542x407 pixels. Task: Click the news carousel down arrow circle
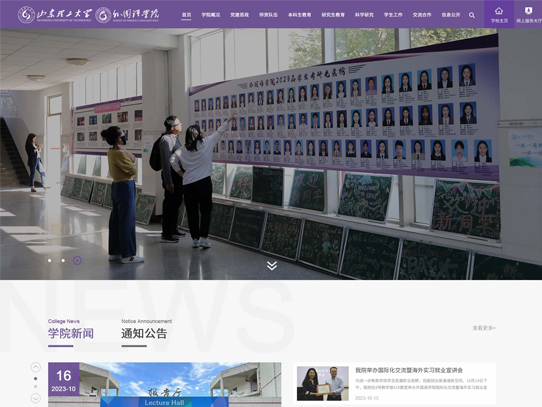[x=36, y=398]
